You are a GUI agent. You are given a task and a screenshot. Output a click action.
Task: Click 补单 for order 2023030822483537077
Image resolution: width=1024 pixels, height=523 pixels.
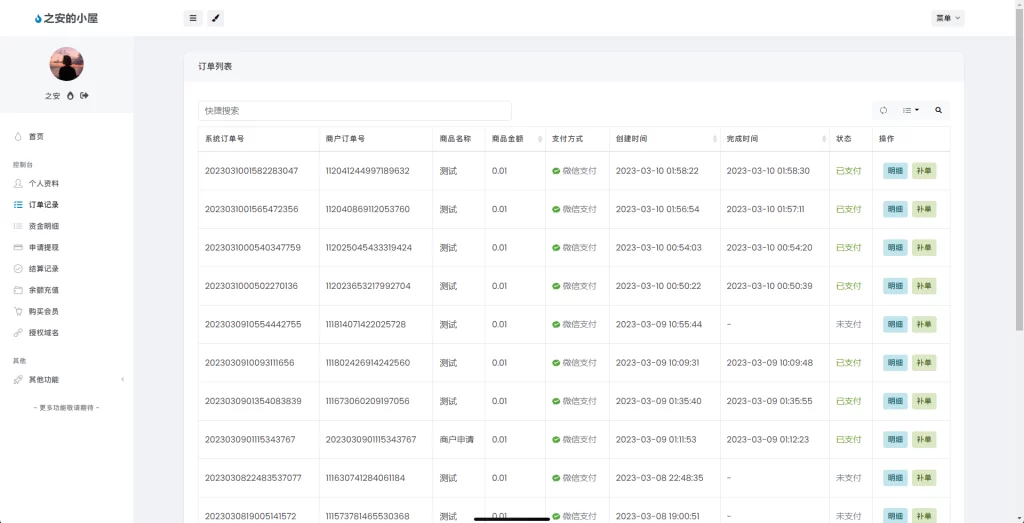pyautogui.click(x=924, y=478)
